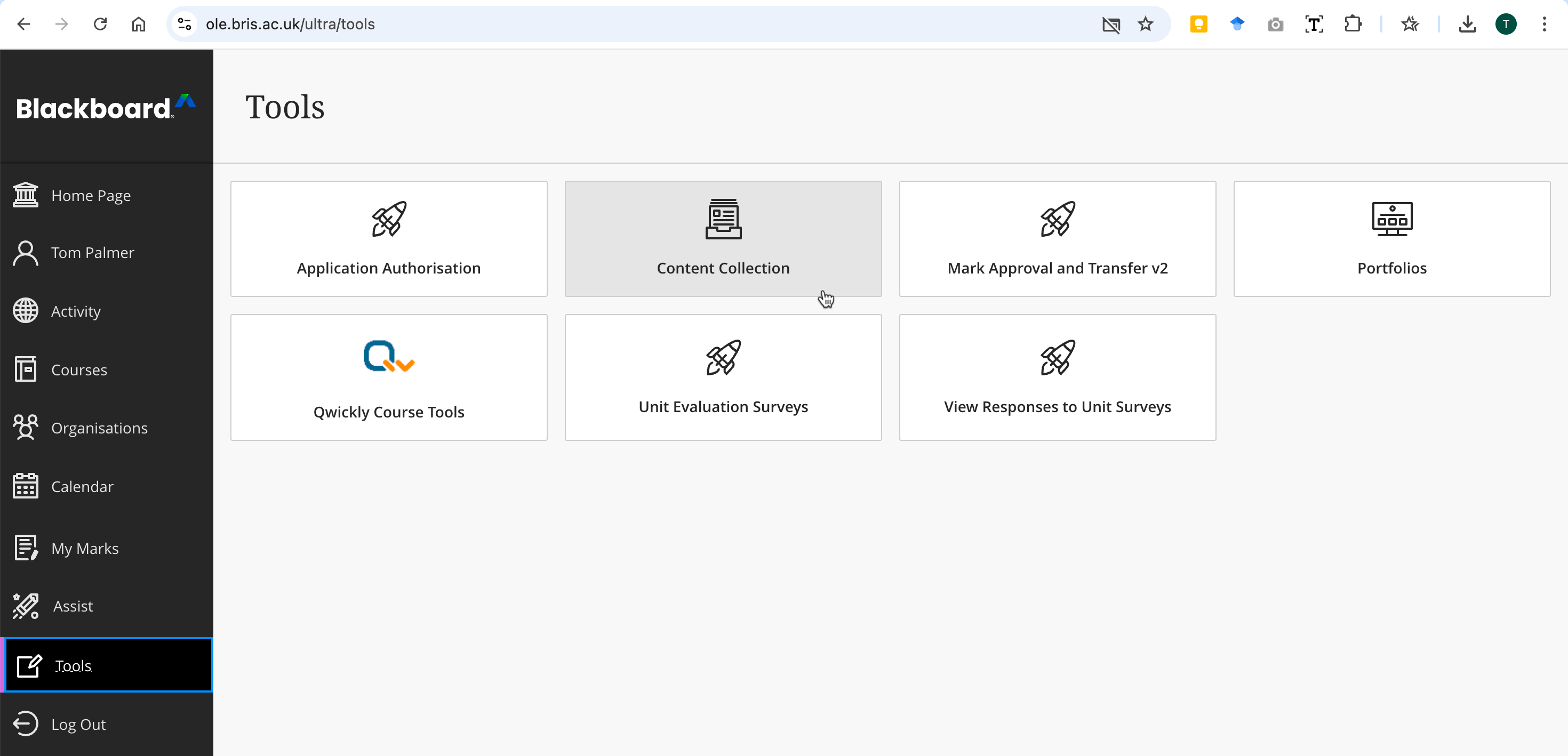
Task: Open Organisations in sidebar
Action: coord(99,428)
